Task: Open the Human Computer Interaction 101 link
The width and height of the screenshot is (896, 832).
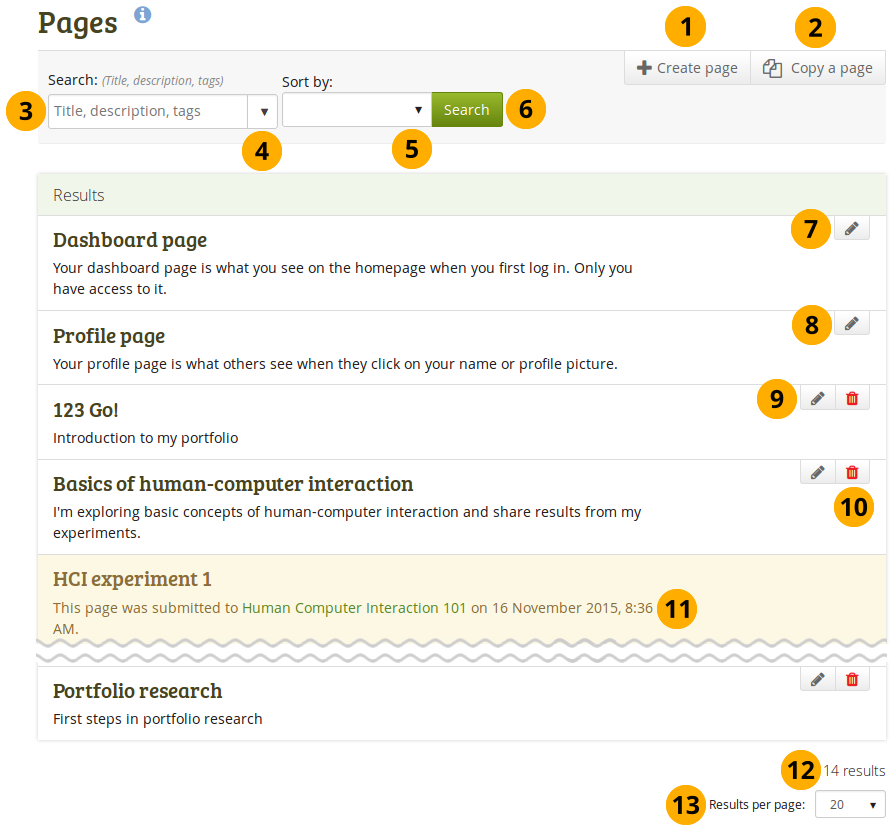Action: pyautogui.click(x=354, y=607)
